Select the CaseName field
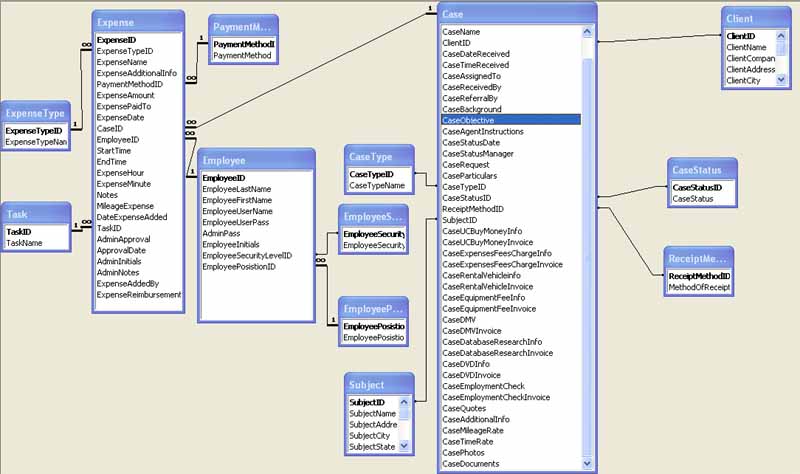Viewport: 800px width, 474px height. coord(461,32)
